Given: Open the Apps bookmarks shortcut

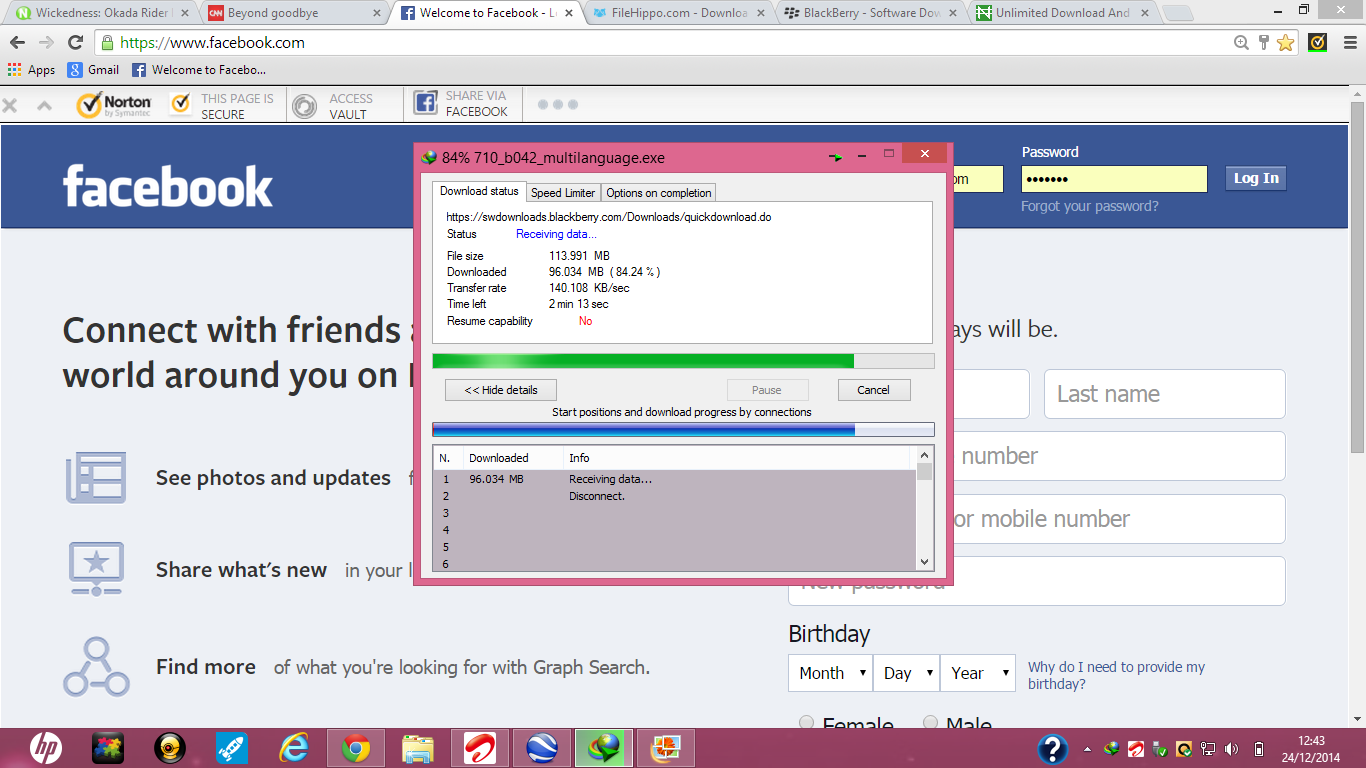Looking at the screenshot, I should pyautogui.click(x=31, y=70).
